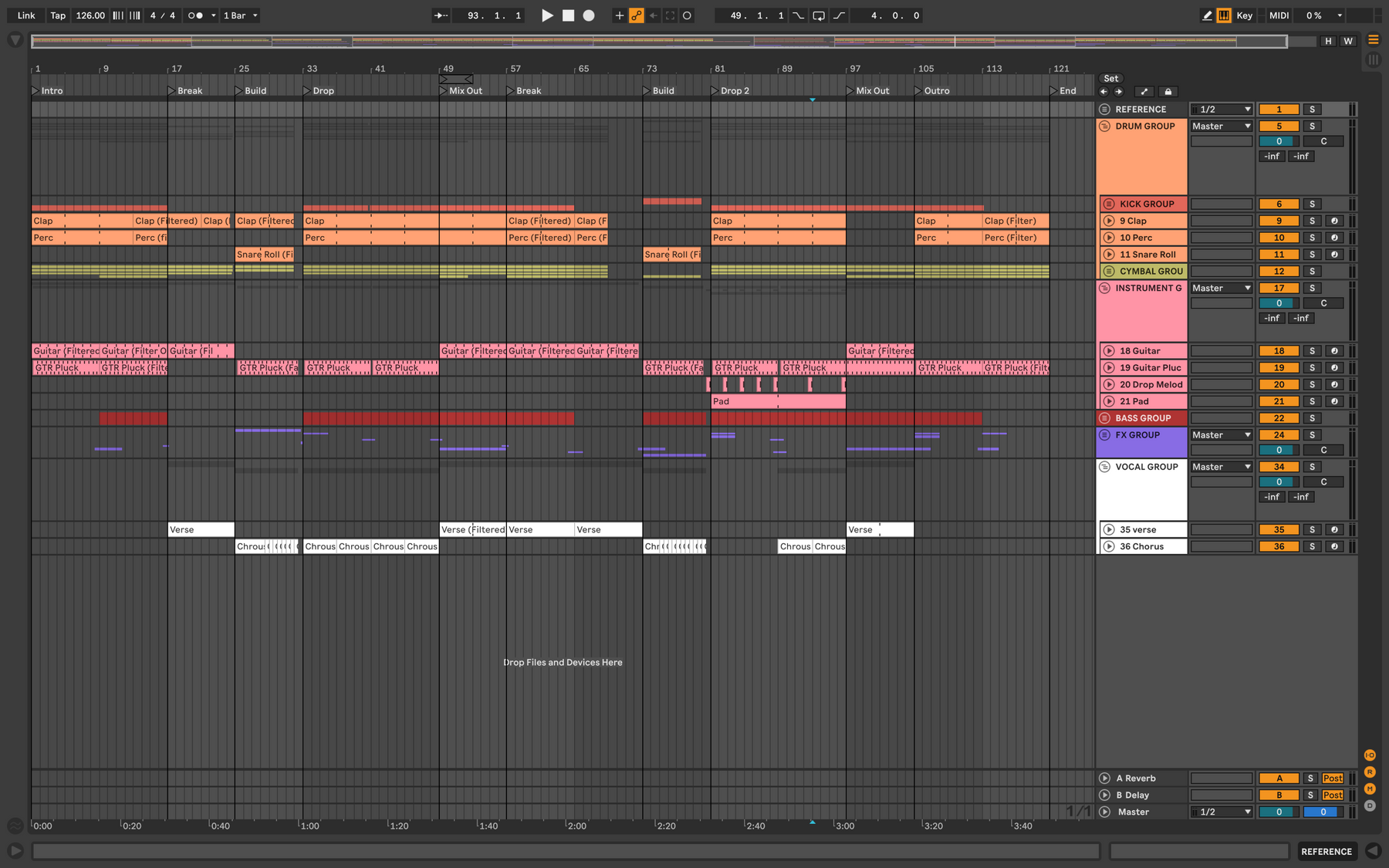Click the Link button
The width and height of the screenshot is (1389, 868).
[x=26, y=15]
